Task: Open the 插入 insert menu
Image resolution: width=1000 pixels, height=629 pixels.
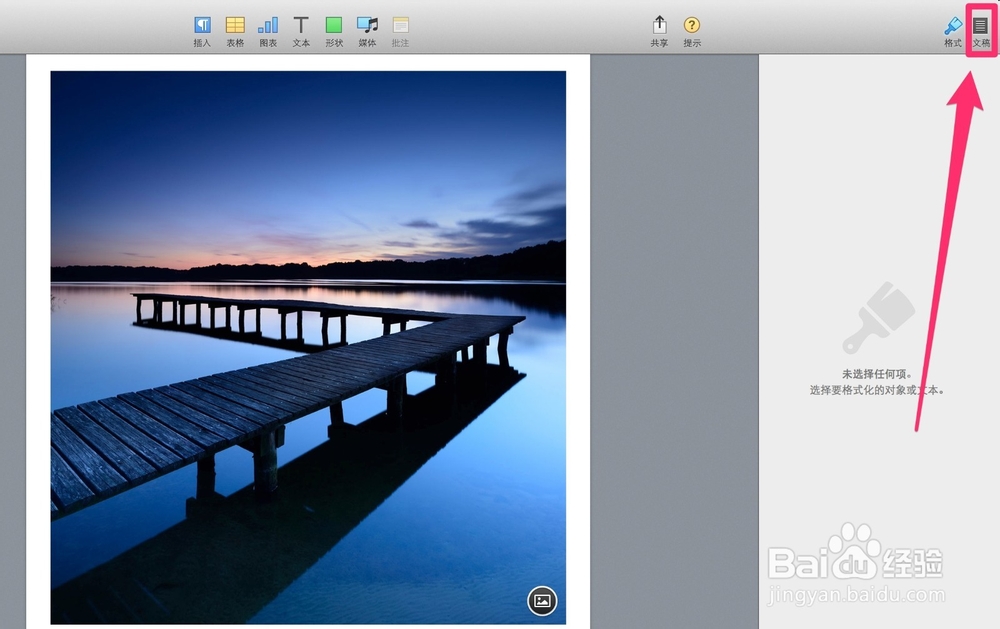Action: click(x=202, y=31)
